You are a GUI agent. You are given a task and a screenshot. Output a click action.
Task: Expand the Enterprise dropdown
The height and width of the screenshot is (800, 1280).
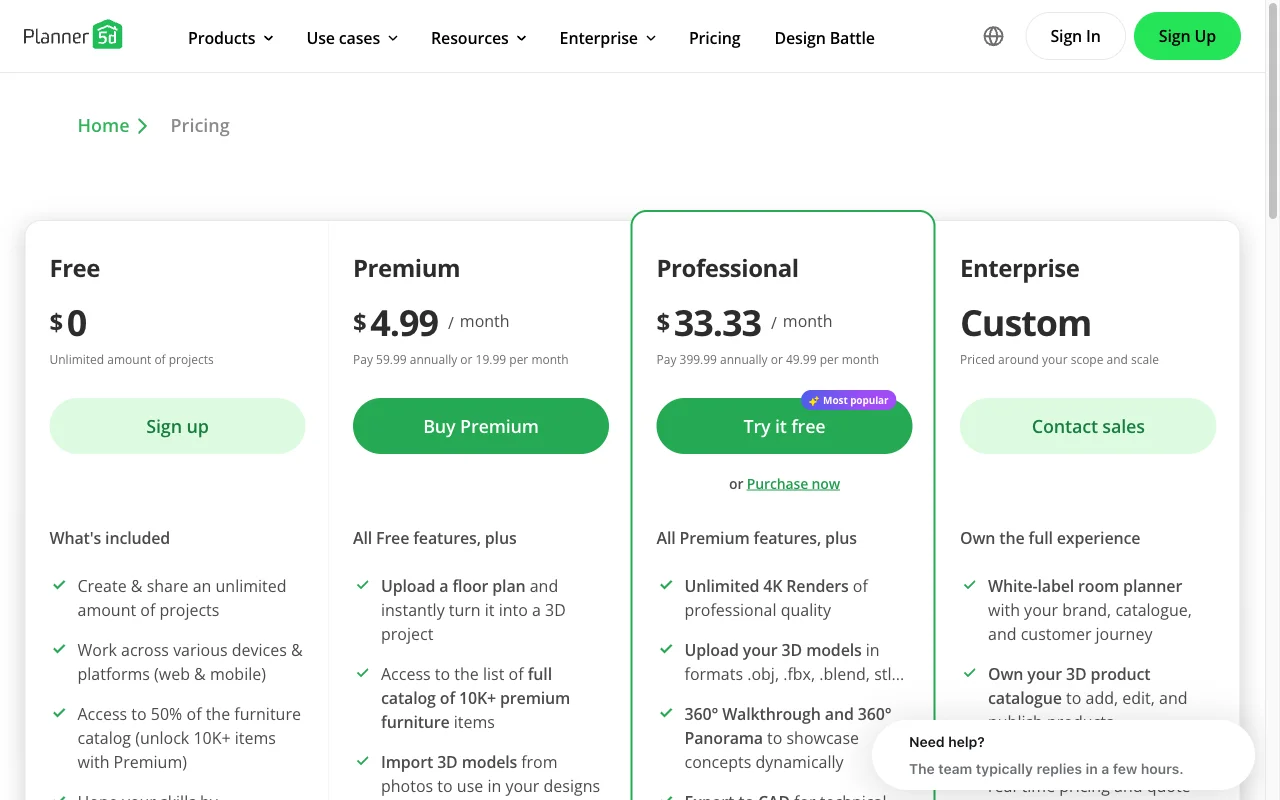608,38
